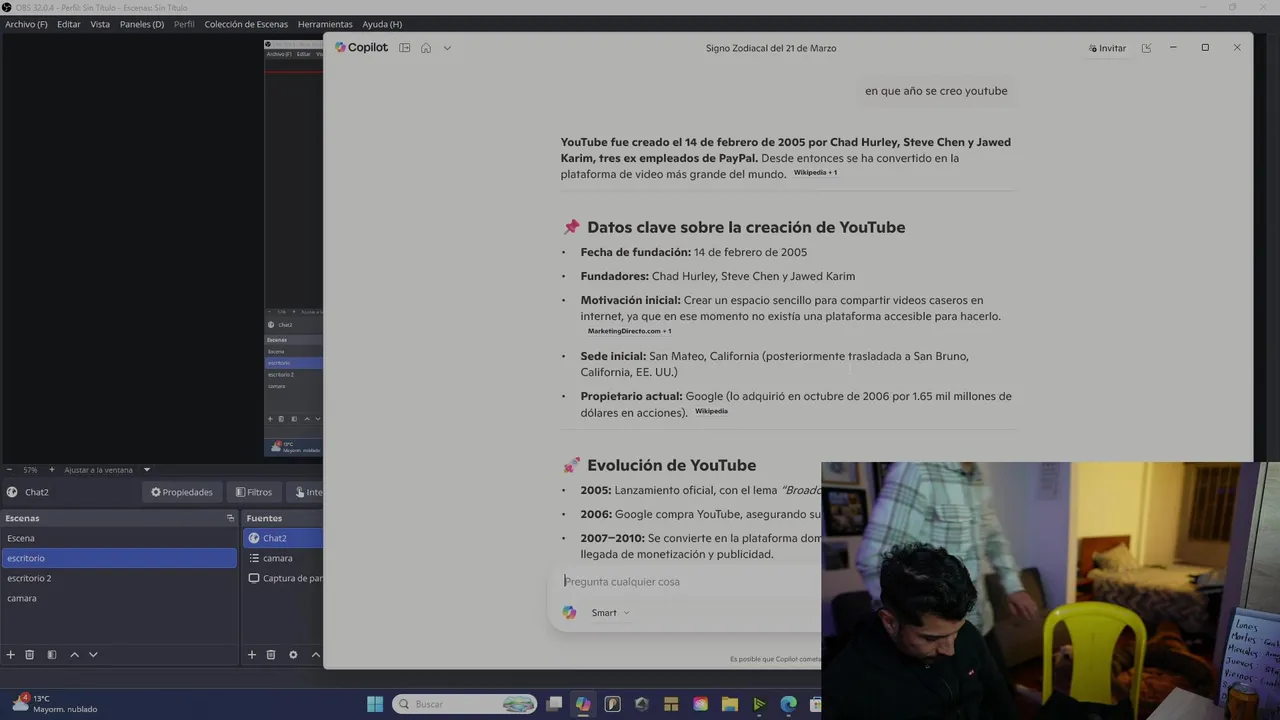Open the Herramientas menu
This screenshot has height=720, width=1280.
(x=325, y=24)
